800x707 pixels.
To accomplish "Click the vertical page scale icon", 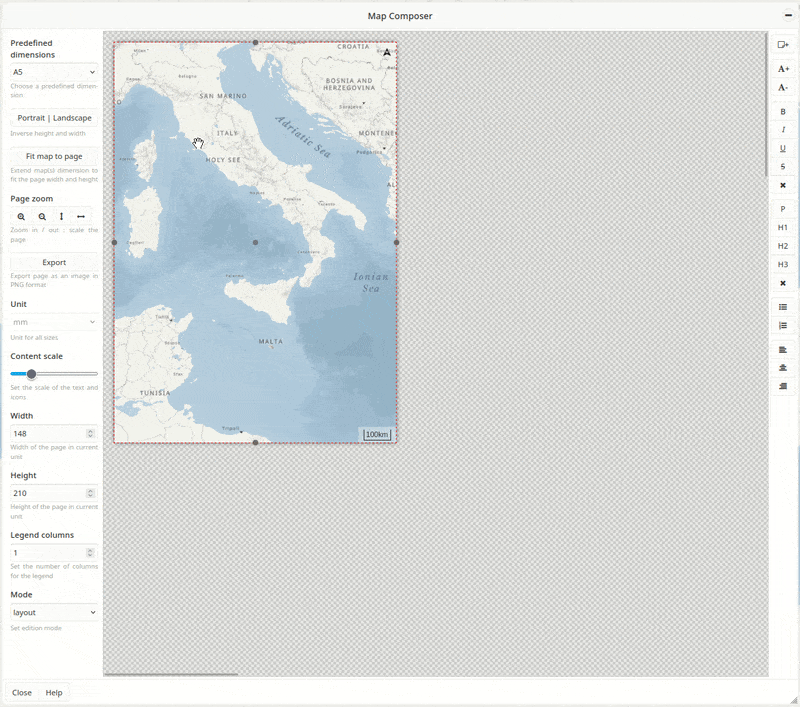I will coord(61,216).
